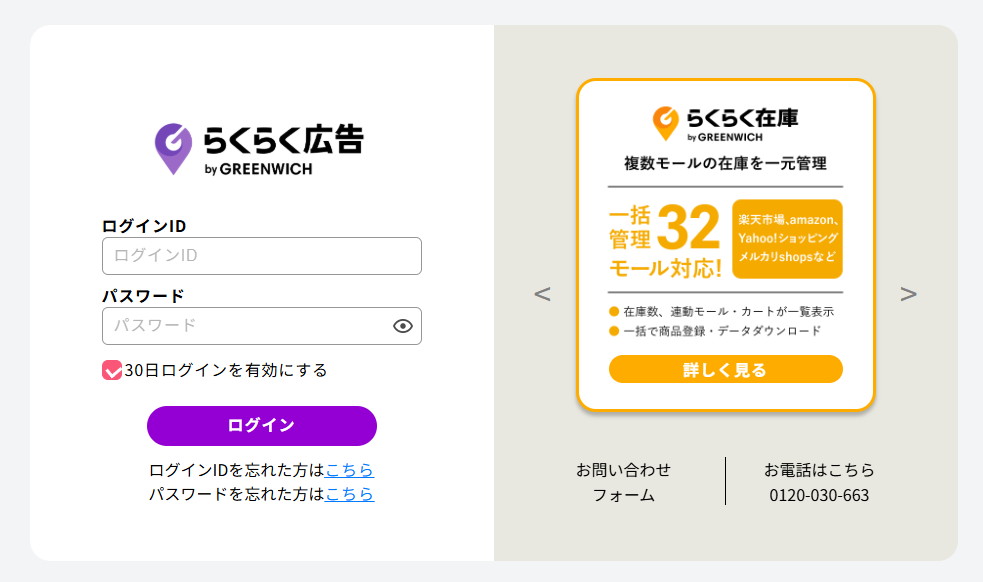Viewport: 983px width, 582px height.
Task: Click the 30日ログインを有効にする label text
Action: click(226, 370)
